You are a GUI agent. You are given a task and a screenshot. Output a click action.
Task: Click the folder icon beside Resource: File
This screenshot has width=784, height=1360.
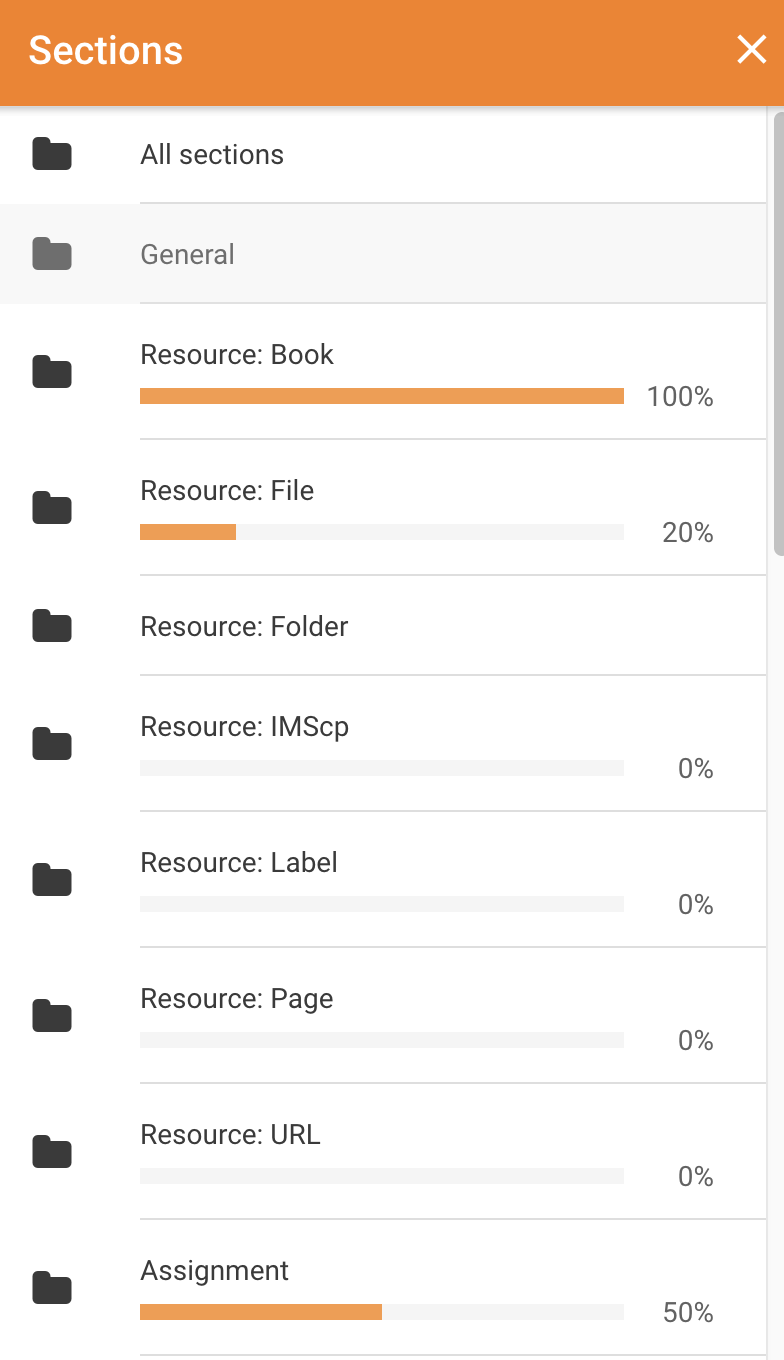click(52, 508)
